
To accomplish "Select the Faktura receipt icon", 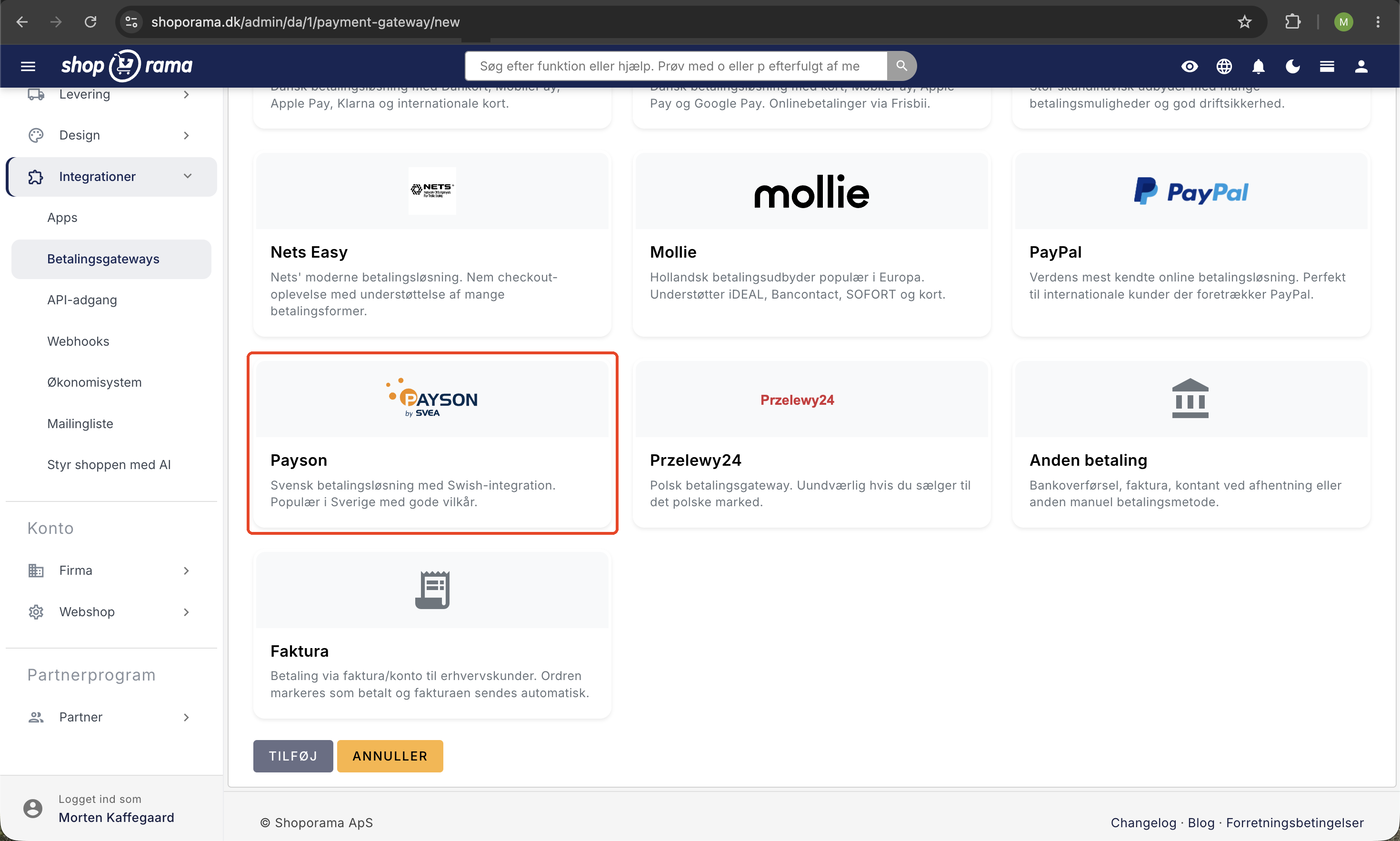I will [x=432, y=590].
